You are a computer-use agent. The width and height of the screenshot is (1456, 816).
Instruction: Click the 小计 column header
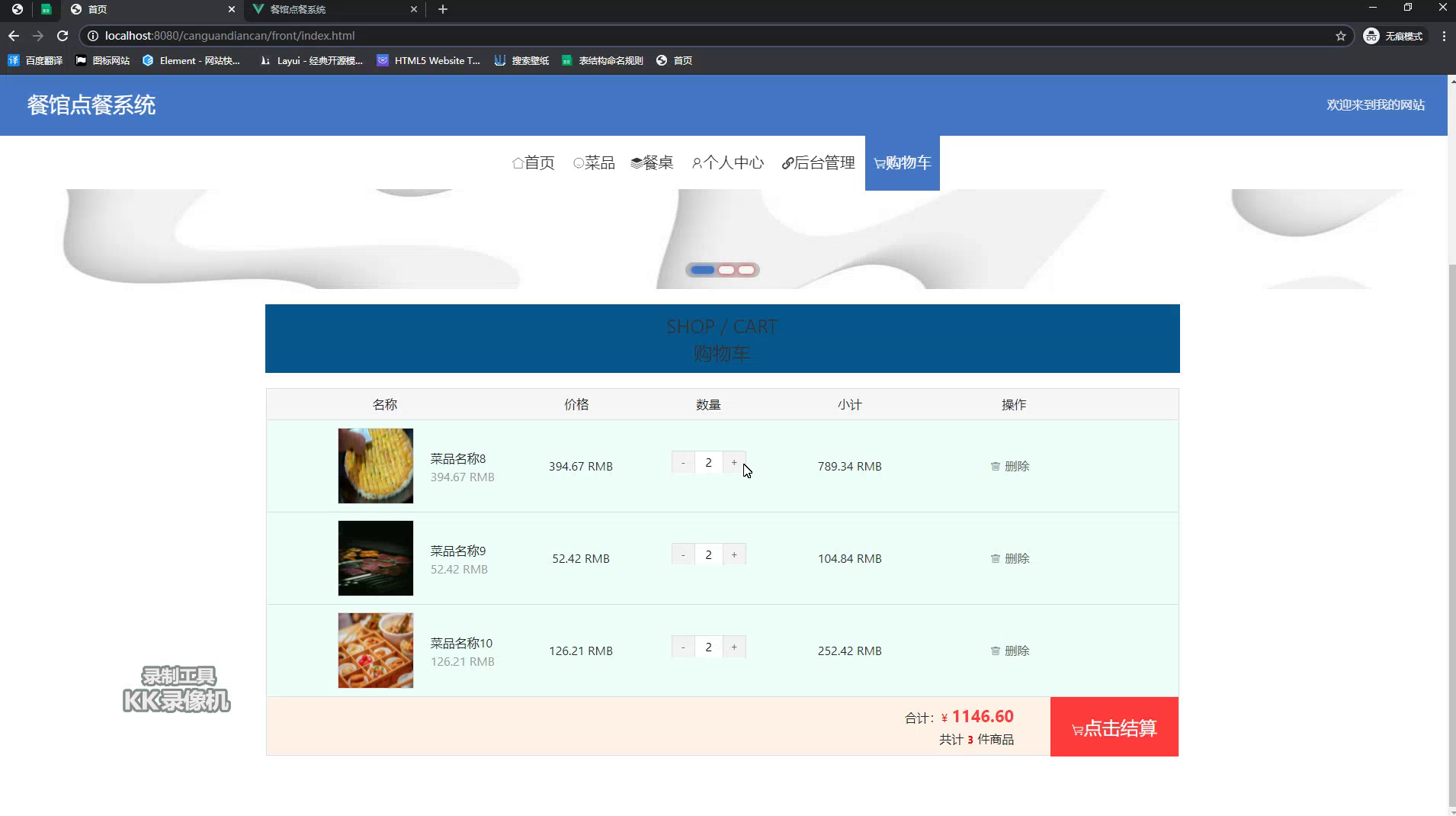850,404
